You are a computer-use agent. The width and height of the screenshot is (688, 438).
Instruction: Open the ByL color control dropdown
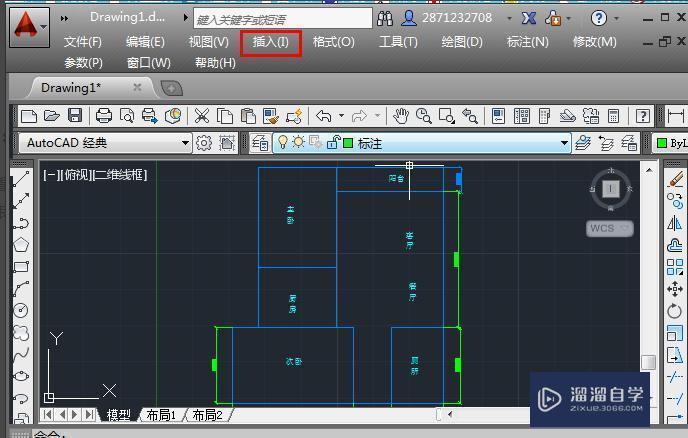[671, 143]
